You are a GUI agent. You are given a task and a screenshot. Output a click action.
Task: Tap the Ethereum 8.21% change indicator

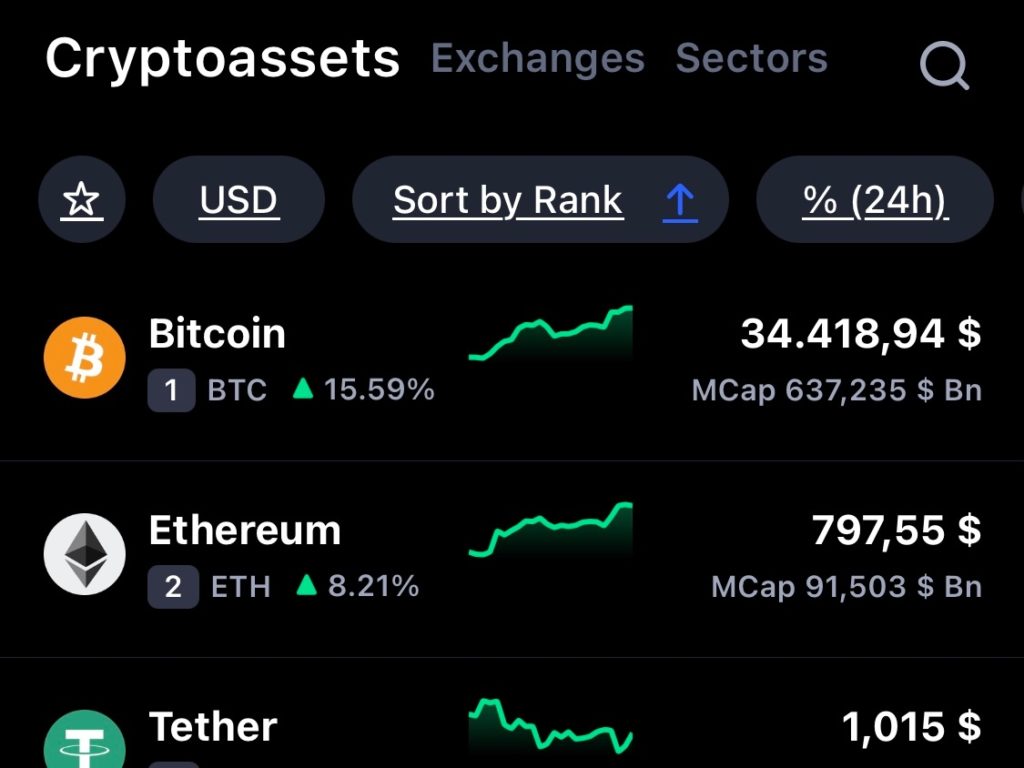click(357, 586)
